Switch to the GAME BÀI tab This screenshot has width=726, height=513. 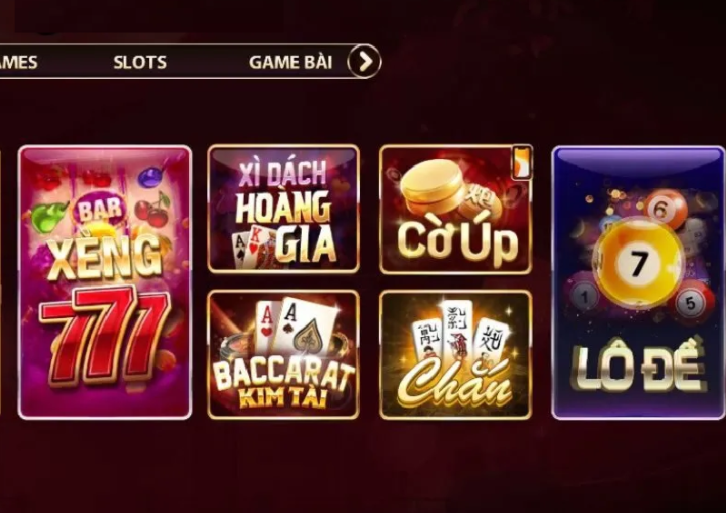coord(290,62)
